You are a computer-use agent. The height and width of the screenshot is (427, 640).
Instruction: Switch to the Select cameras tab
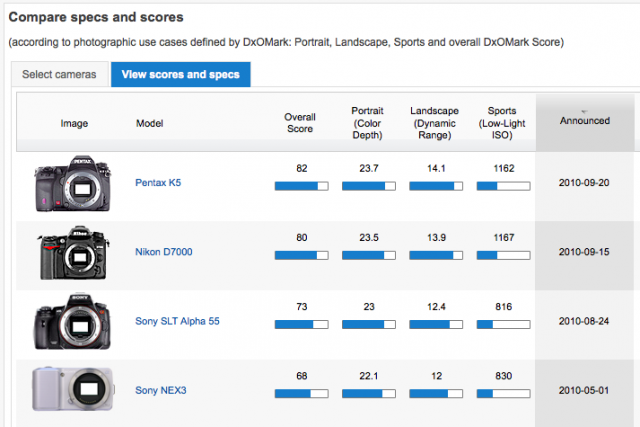point(60,74)
